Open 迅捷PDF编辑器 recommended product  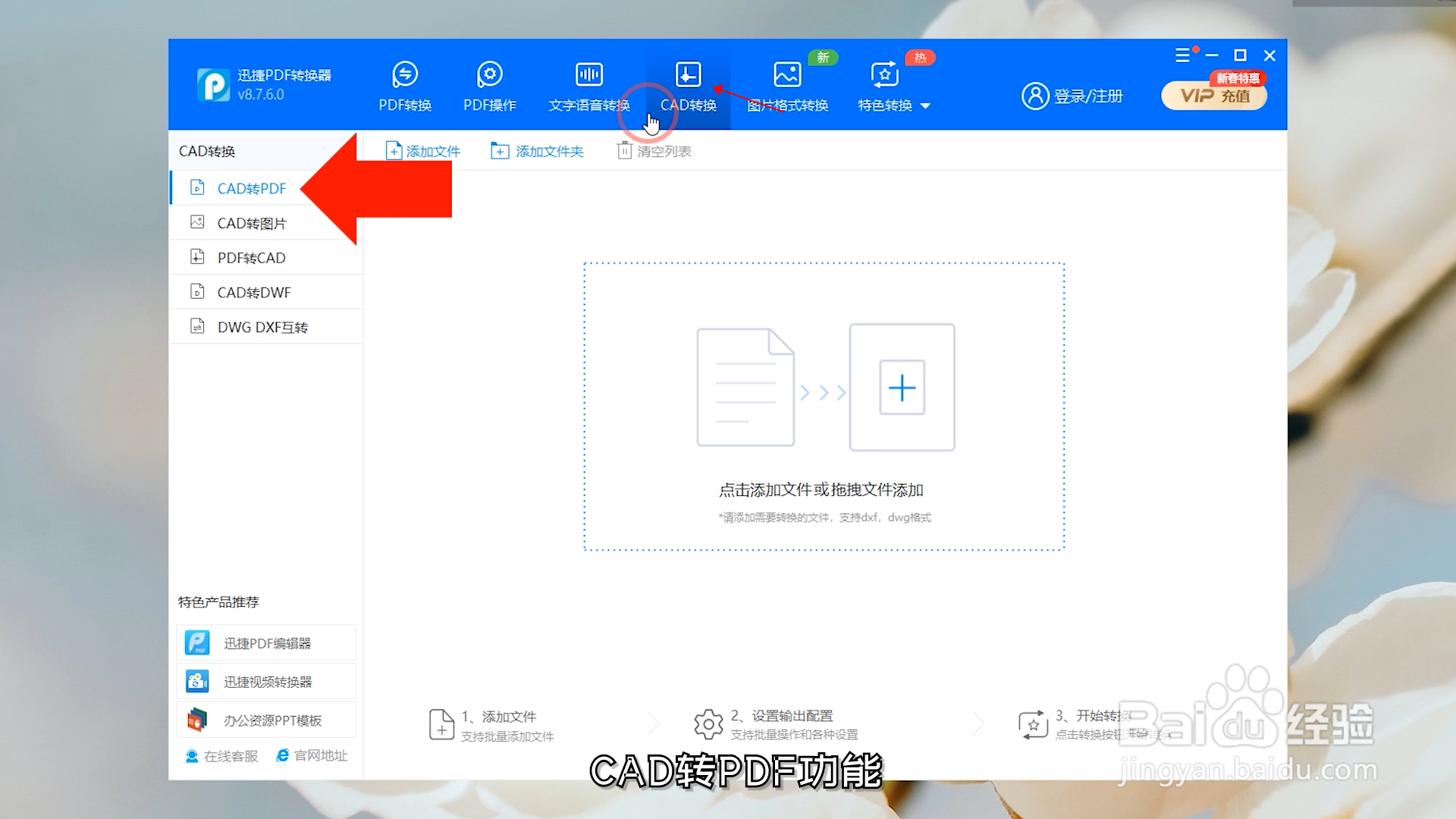pos(266,643)
